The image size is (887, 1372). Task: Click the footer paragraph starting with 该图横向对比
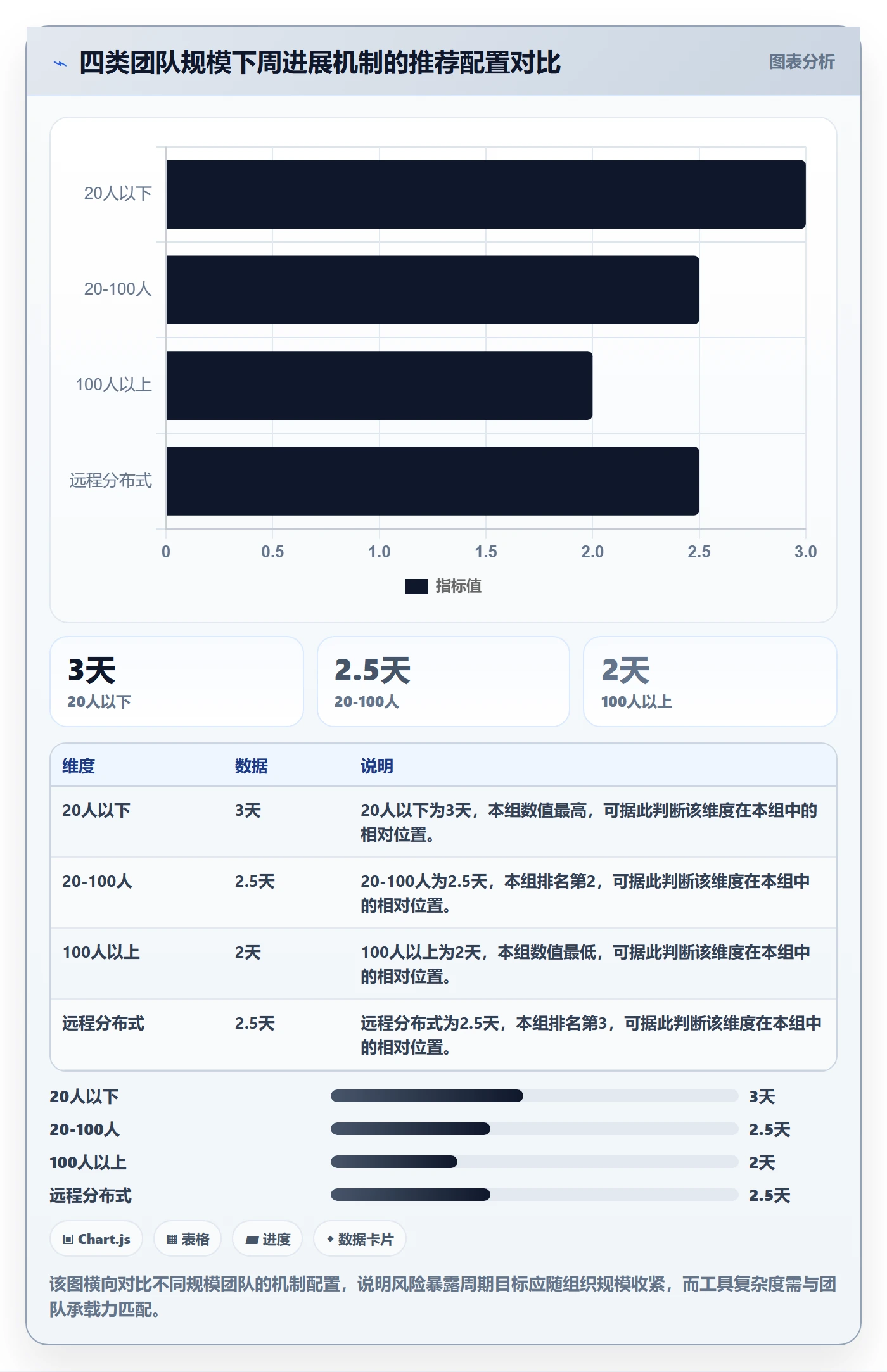click(443, 1297)
